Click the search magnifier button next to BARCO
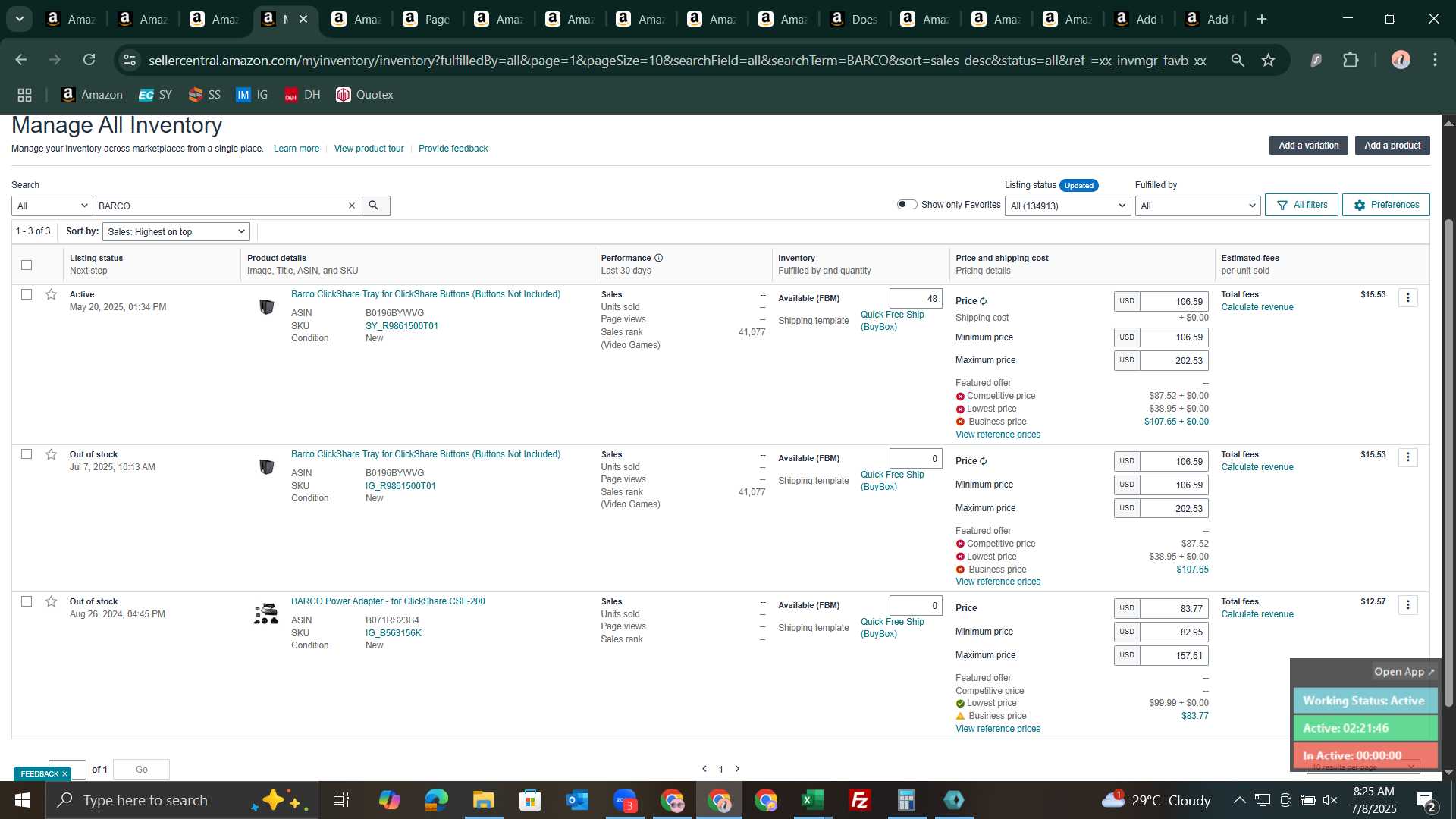 pos(375,206)
